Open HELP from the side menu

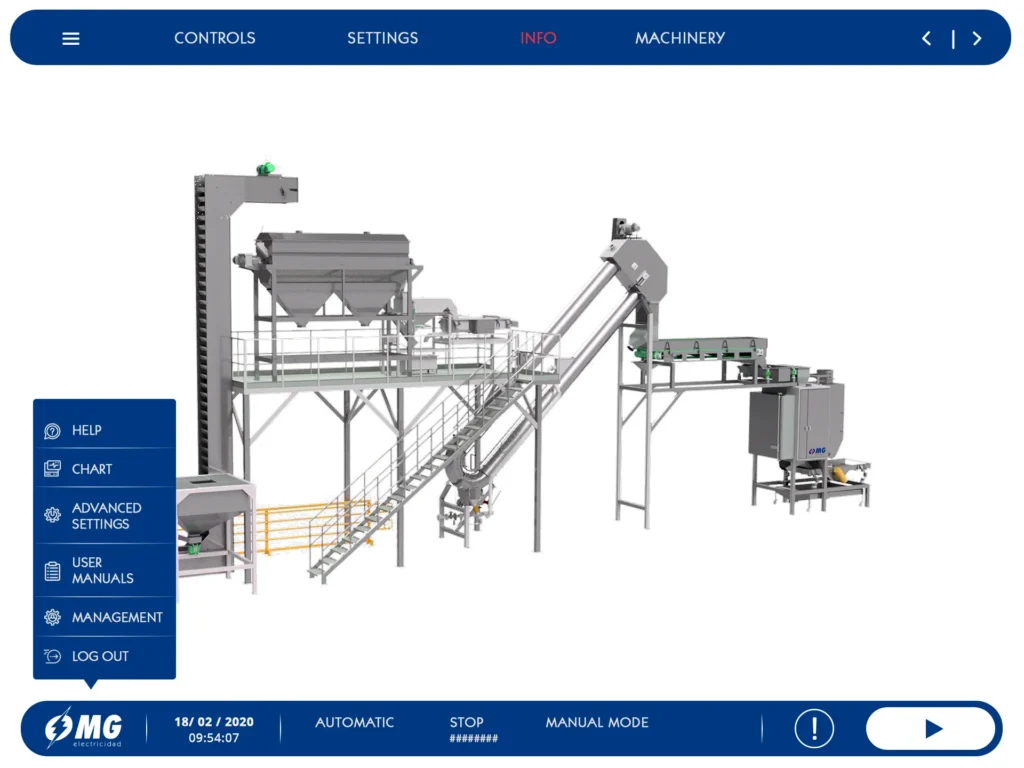click(x=104, y=430)
